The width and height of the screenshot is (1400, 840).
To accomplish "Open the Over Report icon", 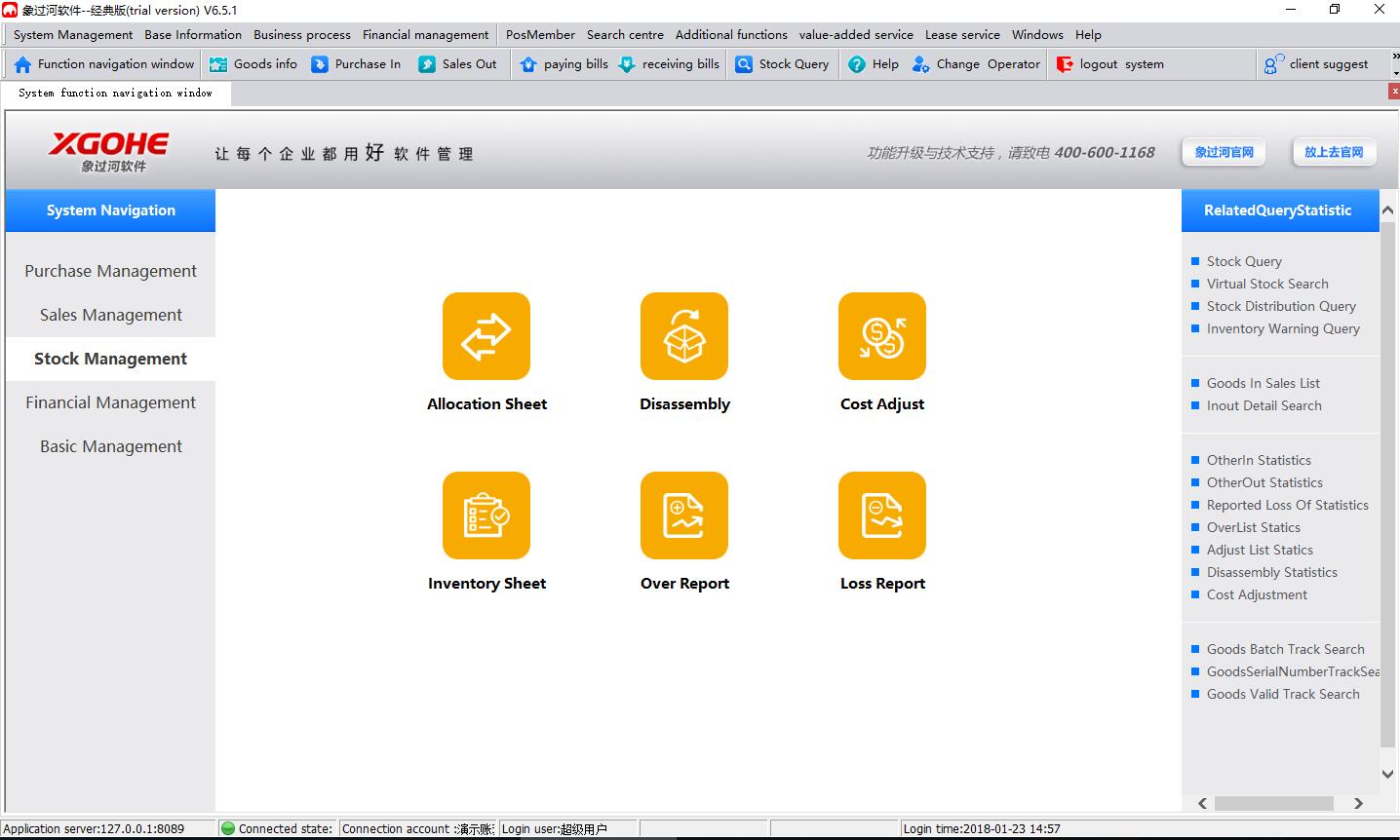I will [684, 515].
